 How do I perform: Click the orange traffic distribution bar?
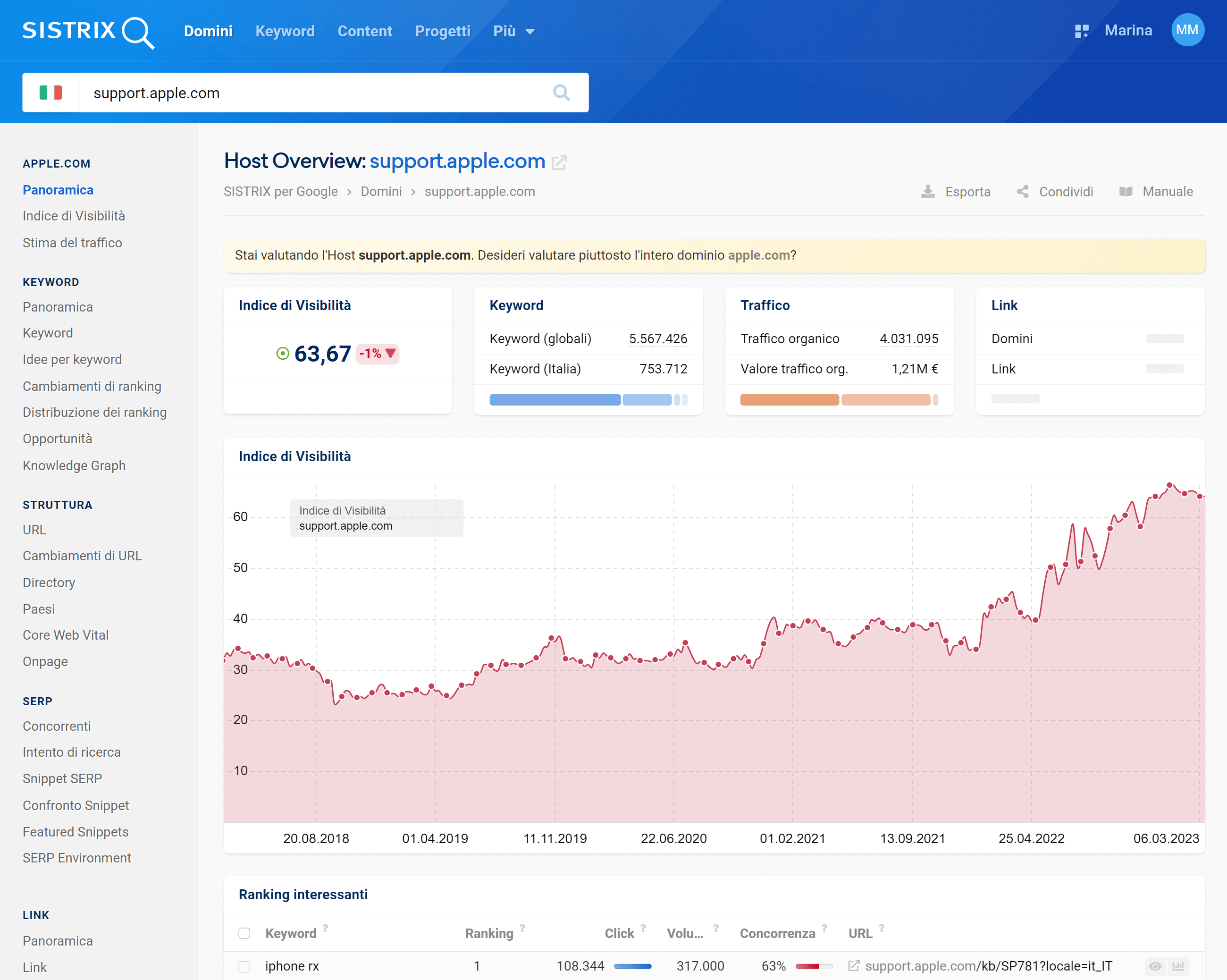click(x=839, y=400)
